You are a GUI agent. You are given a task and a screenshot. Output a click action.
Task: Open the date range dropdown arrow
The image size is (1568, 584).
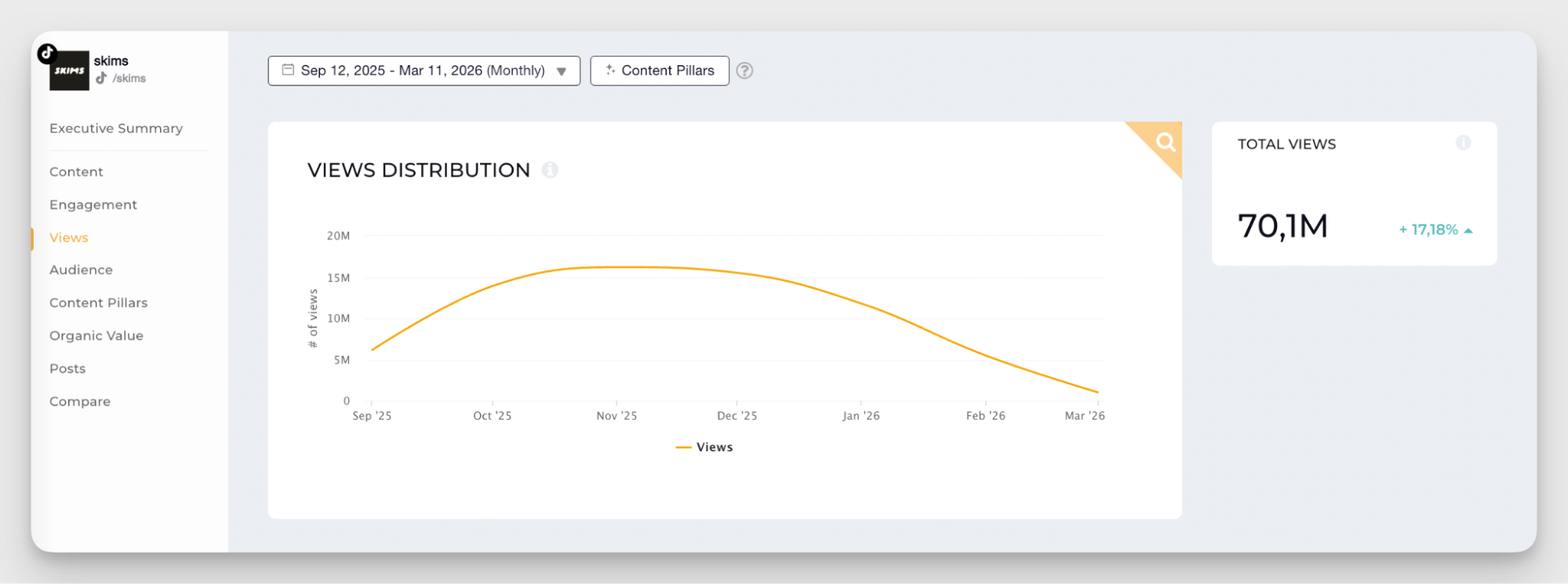coord(562,71)
